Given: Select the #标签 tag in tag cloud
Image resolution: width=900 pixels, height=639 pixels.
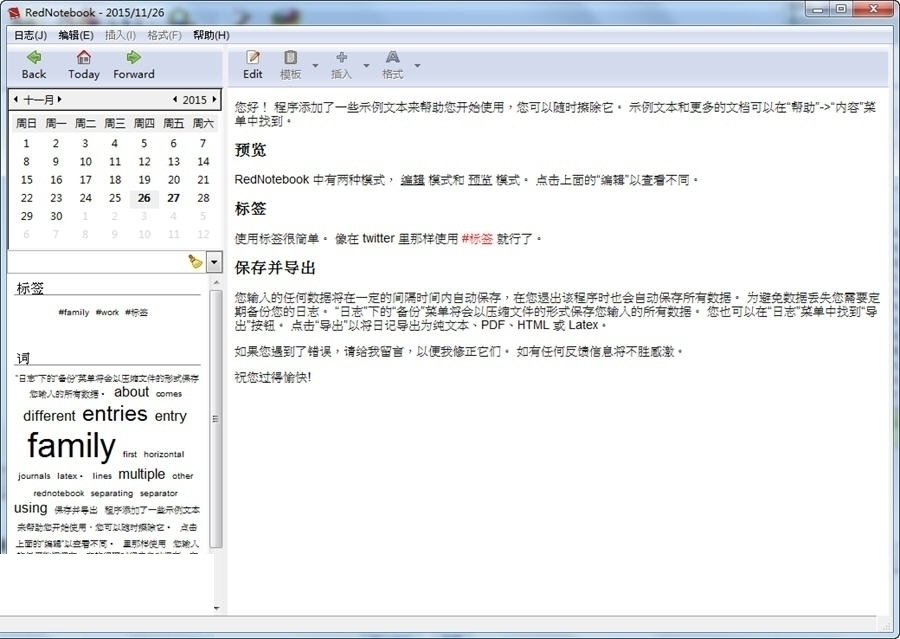Looking at the screenshot, I should coord(137,312).
